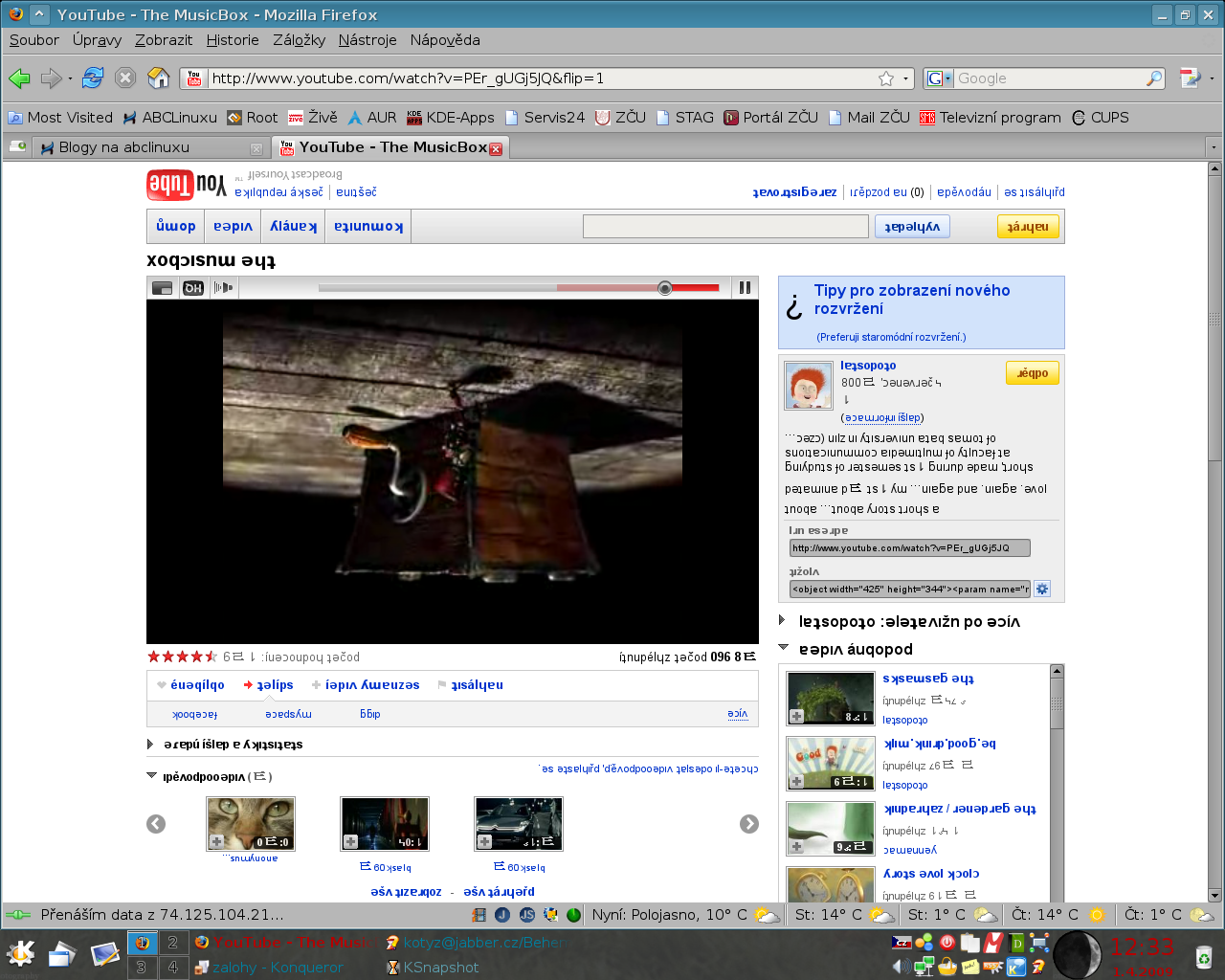
Task: Go to the Home page icon
Action: tap(159, 78)
